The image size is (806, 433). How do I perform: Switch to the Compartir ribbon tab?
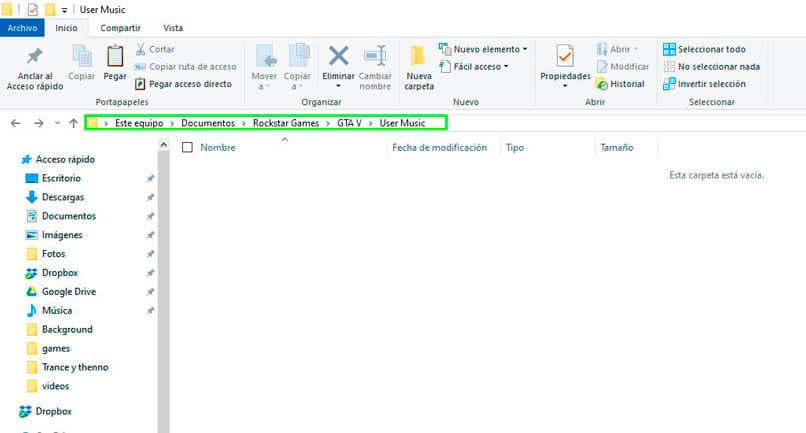tap(120, 28)
